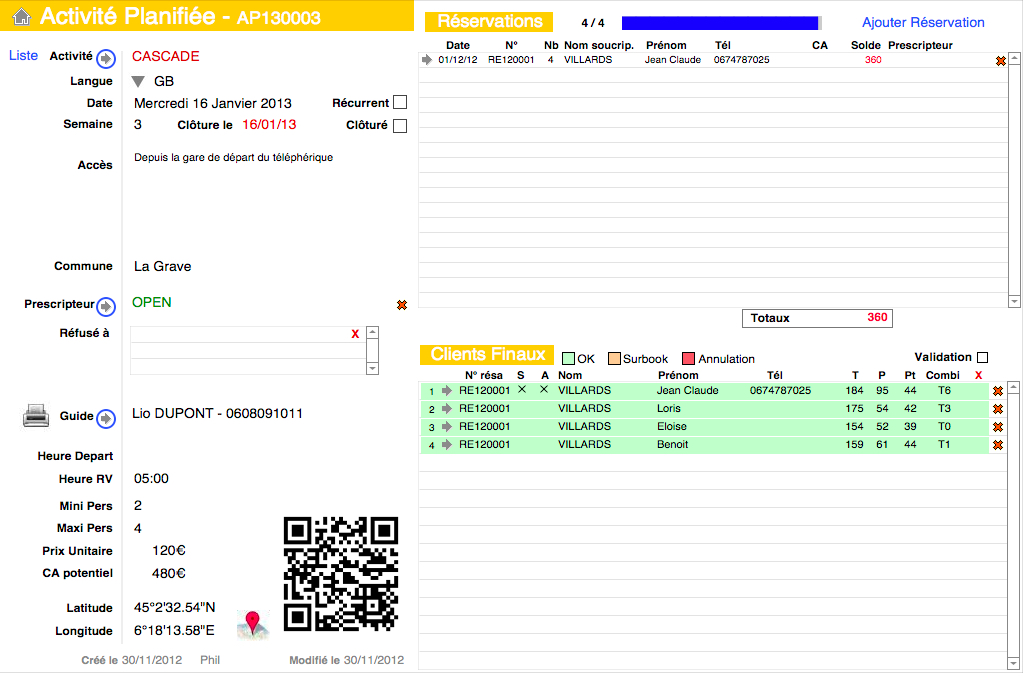Delete reservation RE120001 dated 01/12/12

(x=1000, y=61)
